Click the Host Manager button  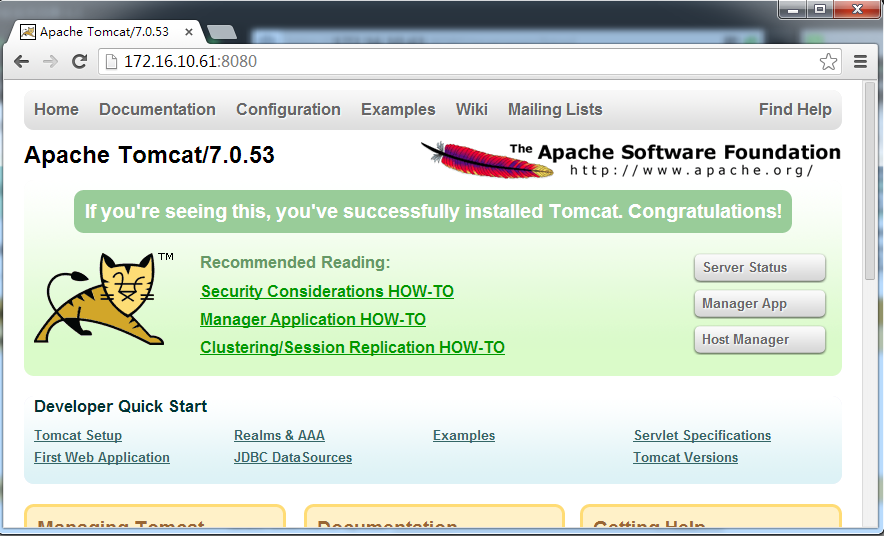(x=760, y=339)
